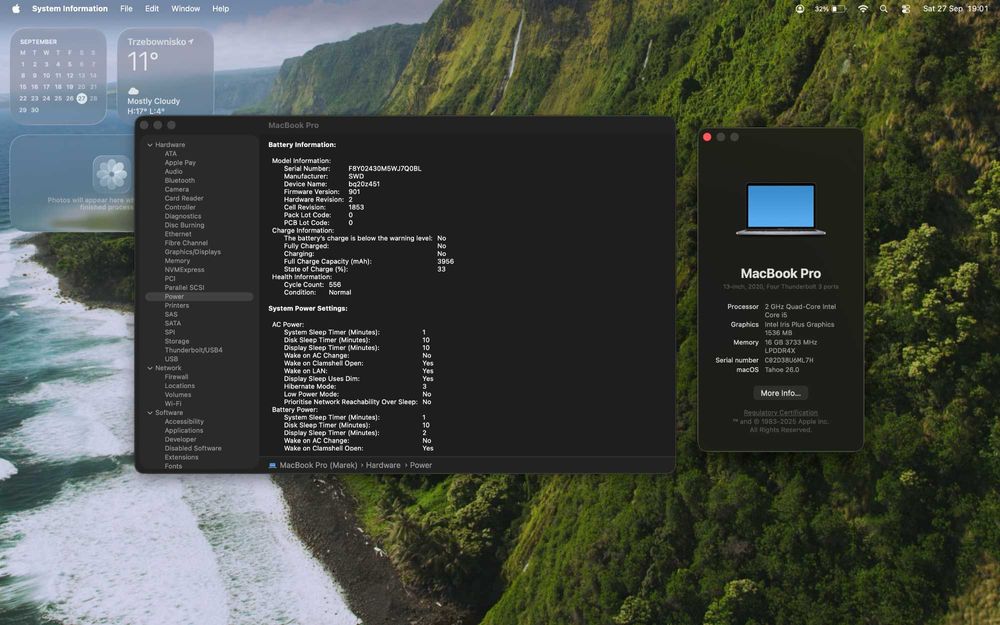Select Wi-Fi under Network in sidebar

pos(173,404)
